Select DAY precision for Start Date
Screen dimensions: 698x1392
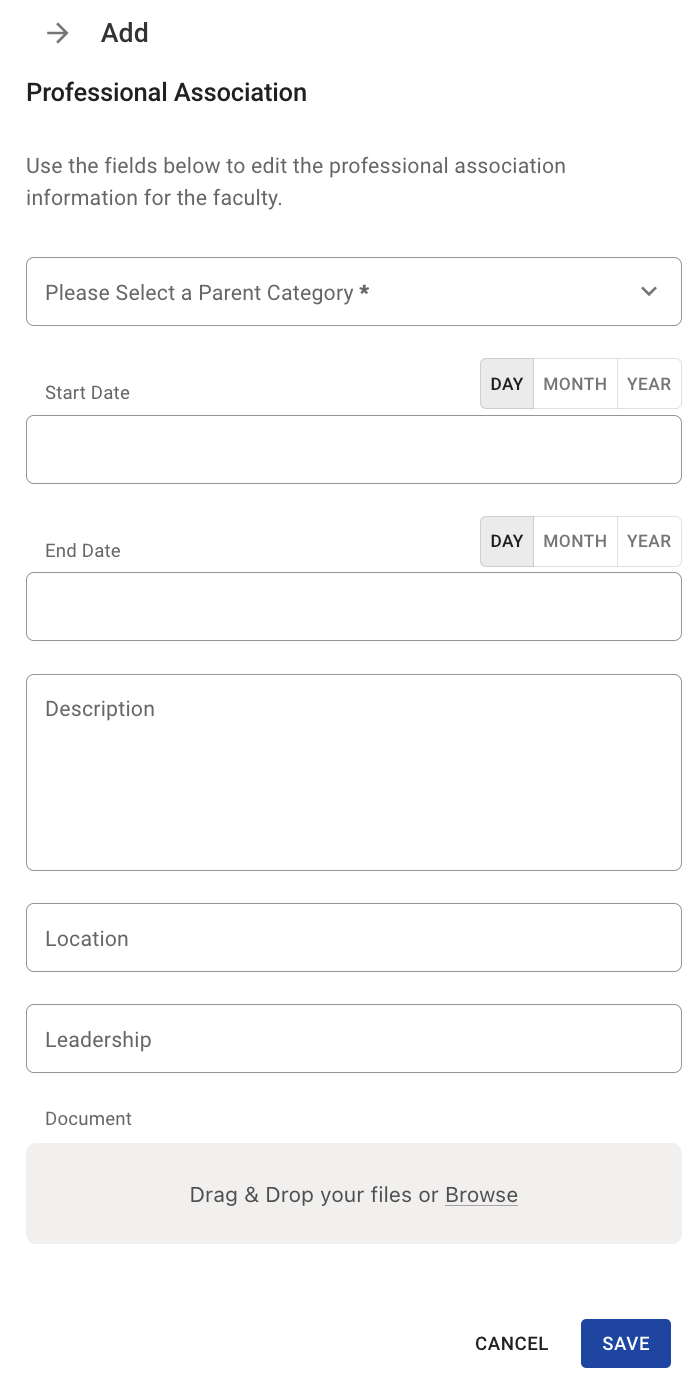click(x=507, y=384)
